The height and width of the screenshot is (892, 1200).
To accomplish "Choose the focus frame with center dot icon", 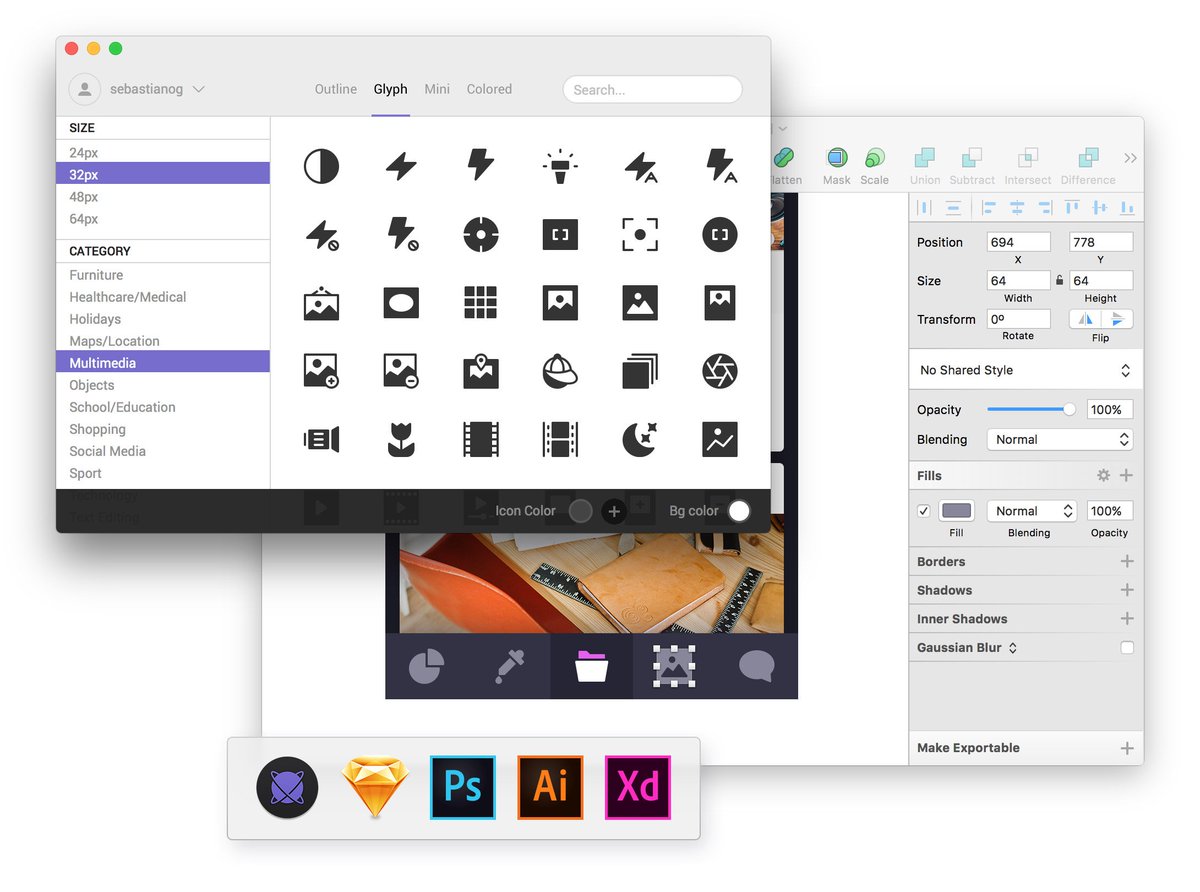I will (640, 235).
